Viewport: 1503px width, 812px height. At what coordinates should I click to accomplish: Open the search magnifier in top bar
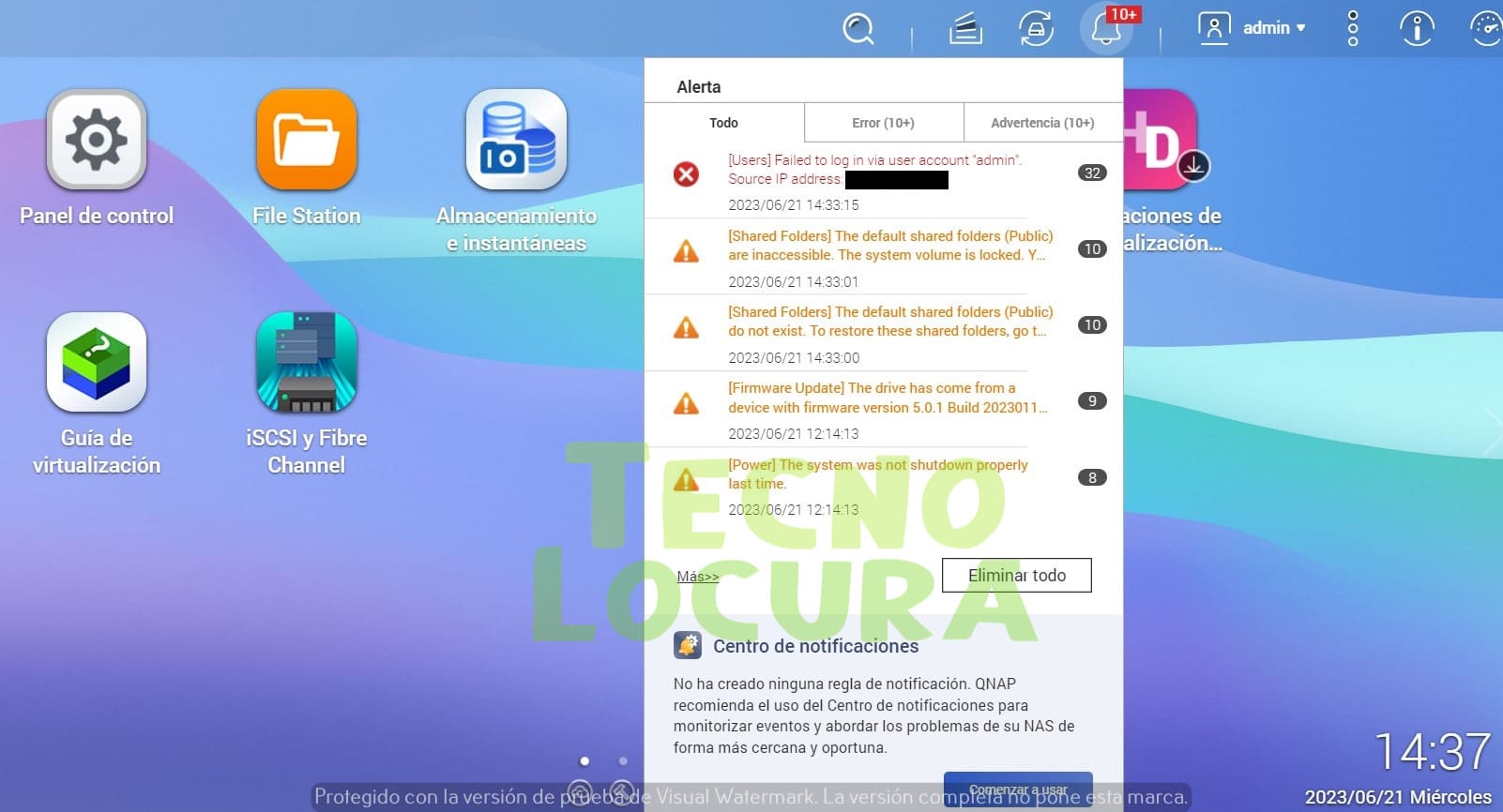(858, 28)
